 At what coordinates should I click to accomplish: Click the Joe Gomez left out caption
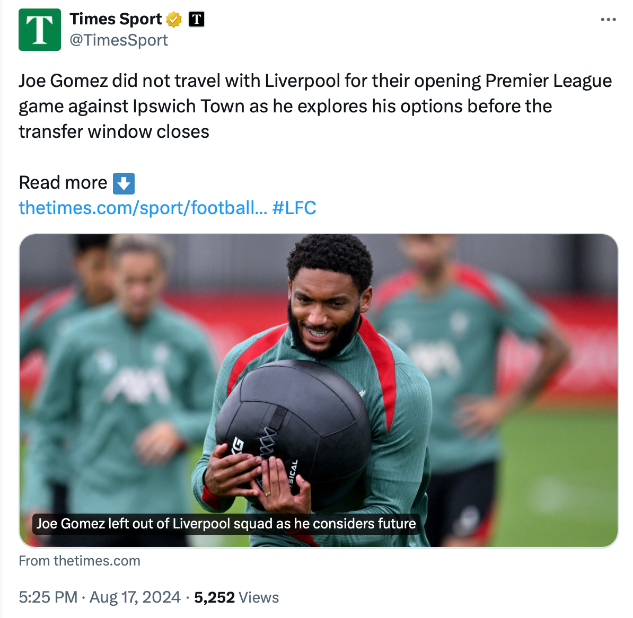225,523
